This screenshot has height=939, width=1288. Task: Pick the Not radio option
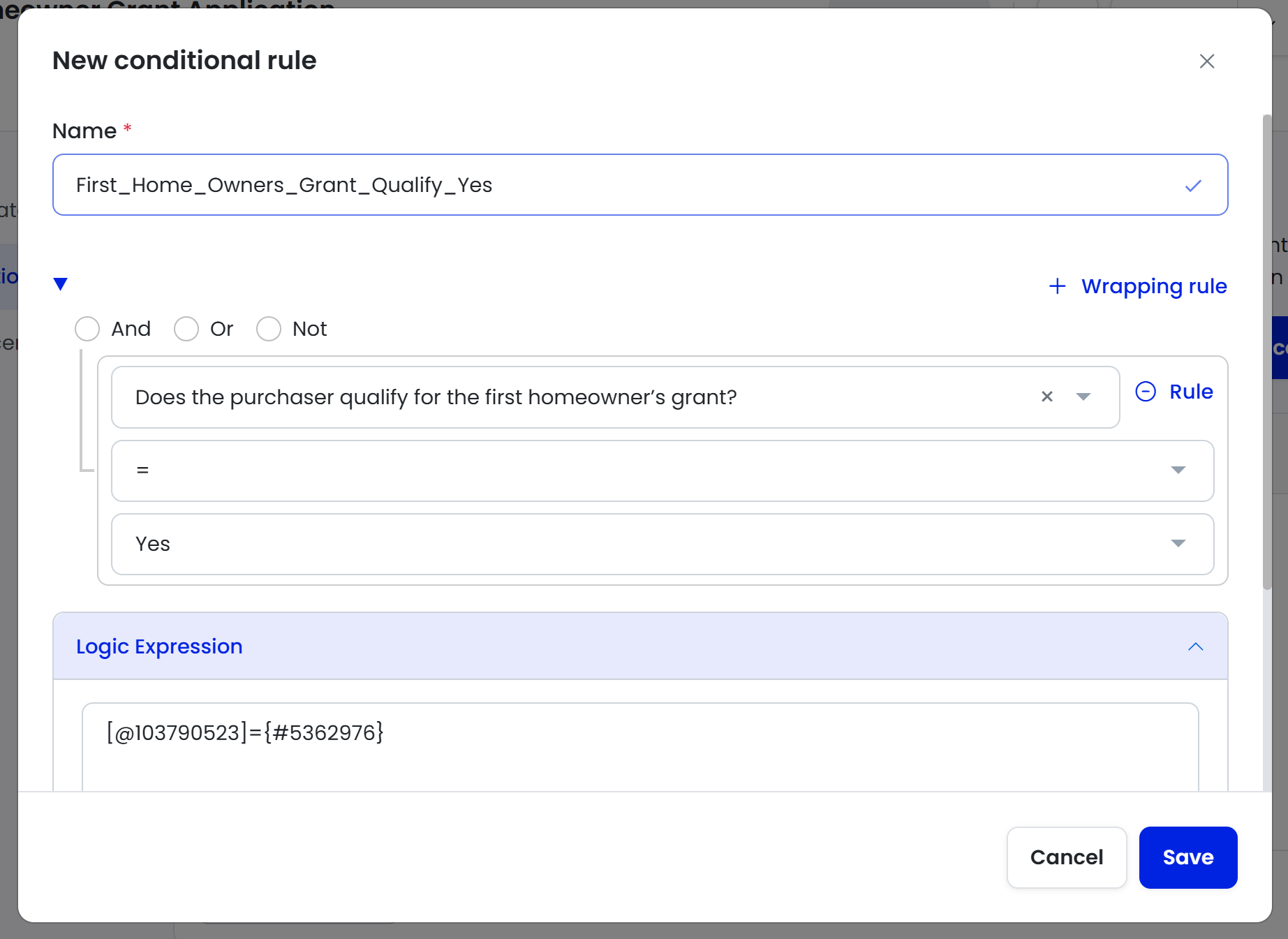[269, 329]
